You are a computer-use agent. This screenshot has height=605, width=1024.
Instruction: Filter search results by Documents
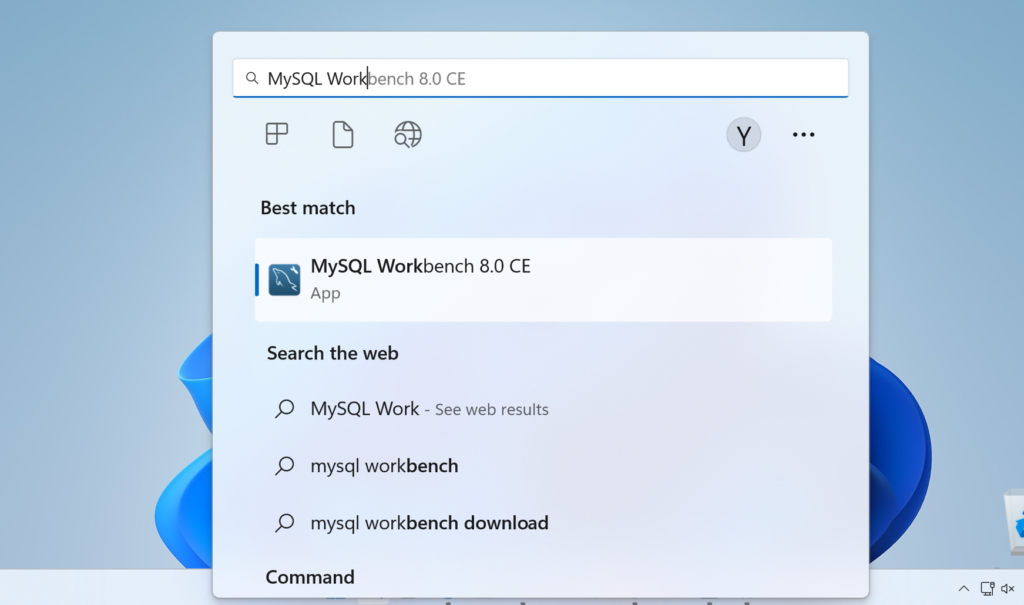click(343, 134)
